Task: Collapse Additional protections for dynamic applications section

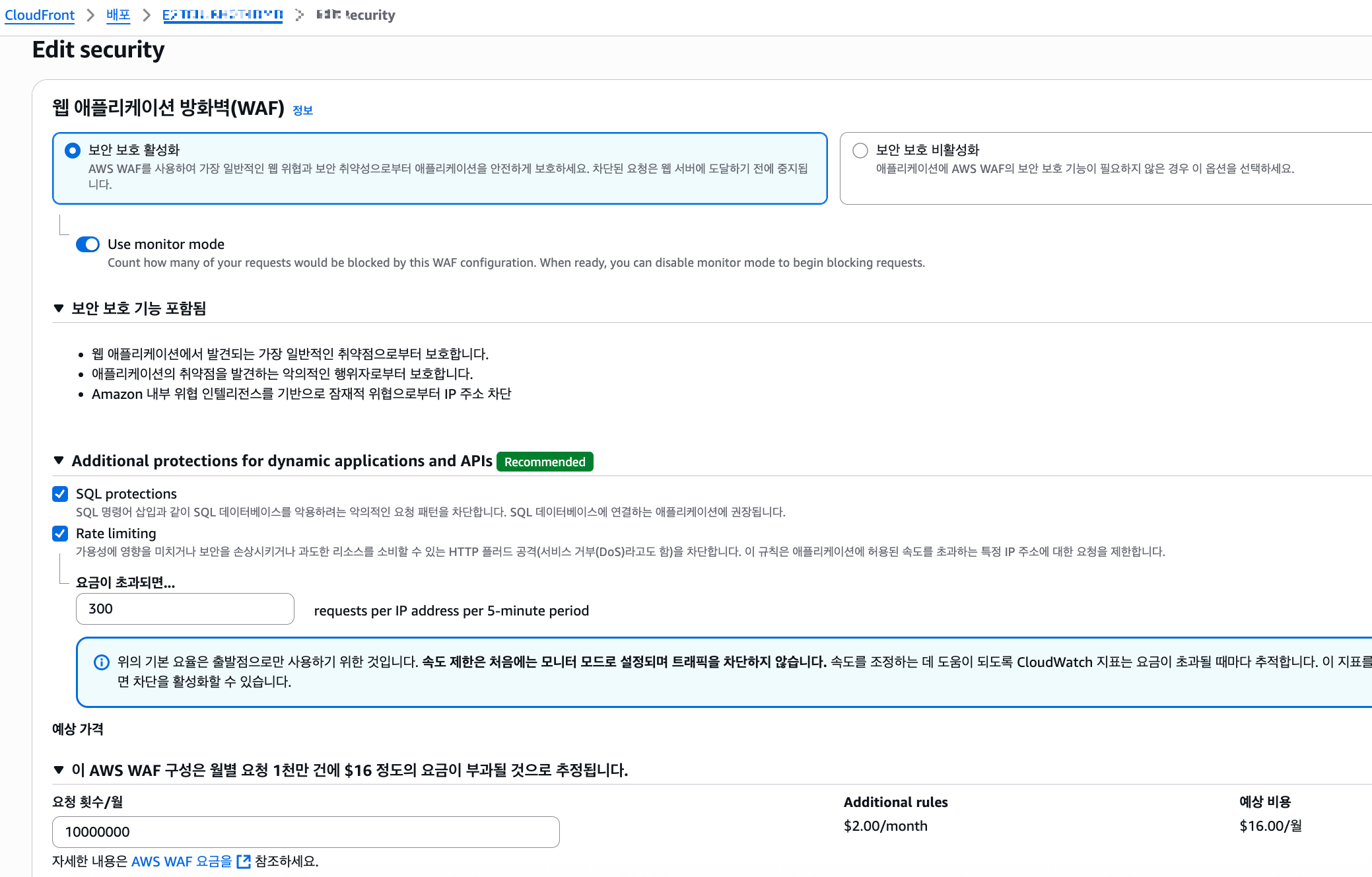Action: click(59, 460)
